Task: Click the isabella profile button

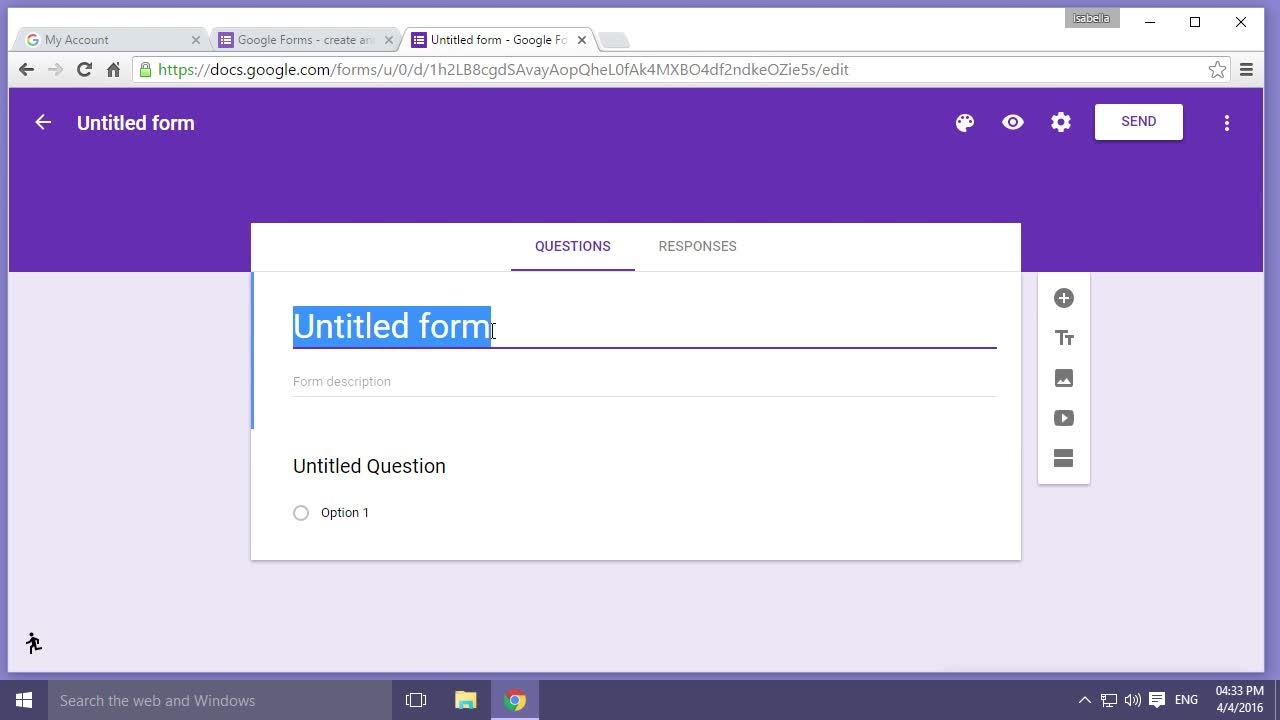Action: click(x=1092, y=18)
